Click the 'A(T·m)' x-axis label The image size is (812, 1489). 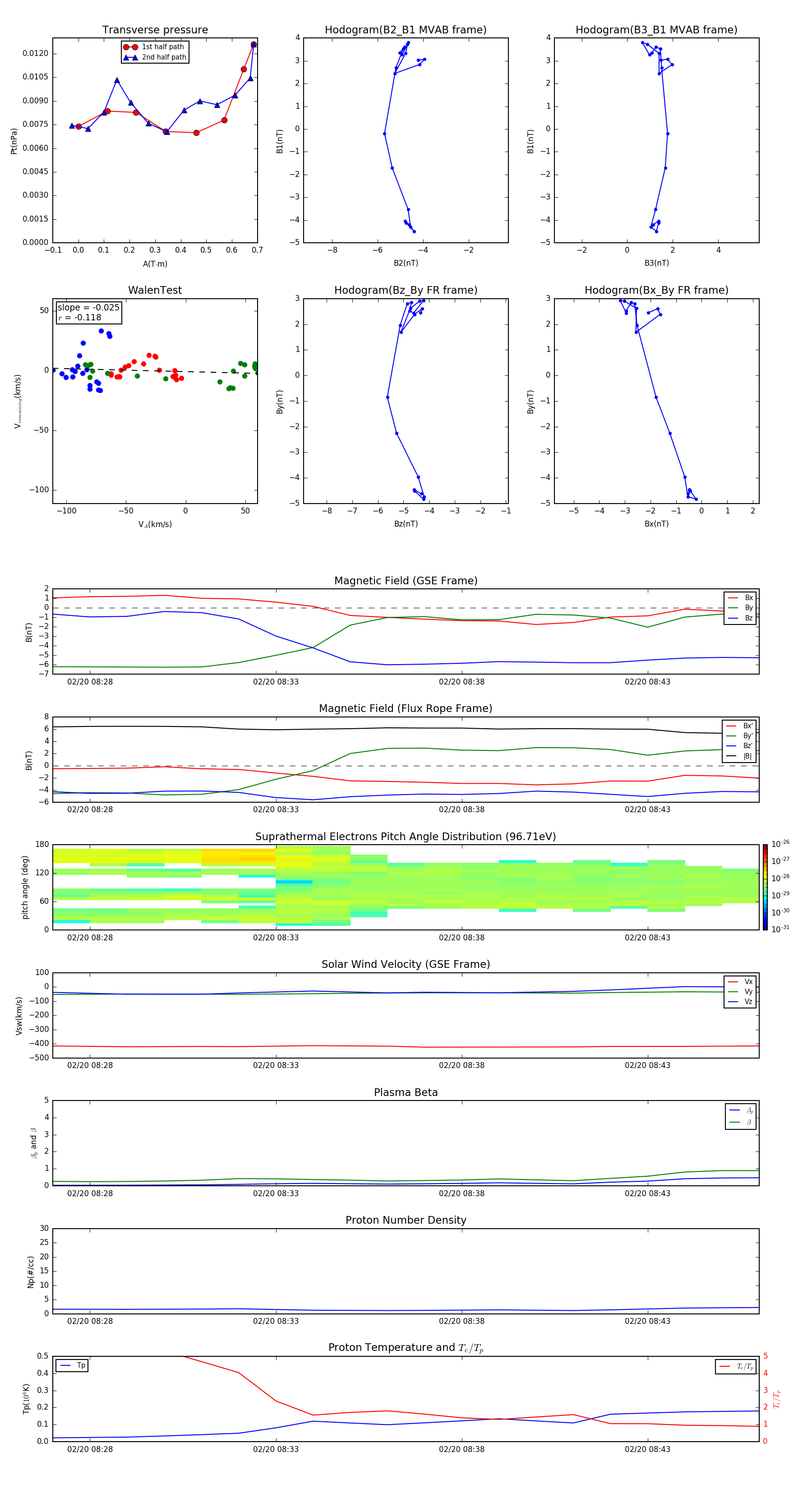(x=155, y=264)
